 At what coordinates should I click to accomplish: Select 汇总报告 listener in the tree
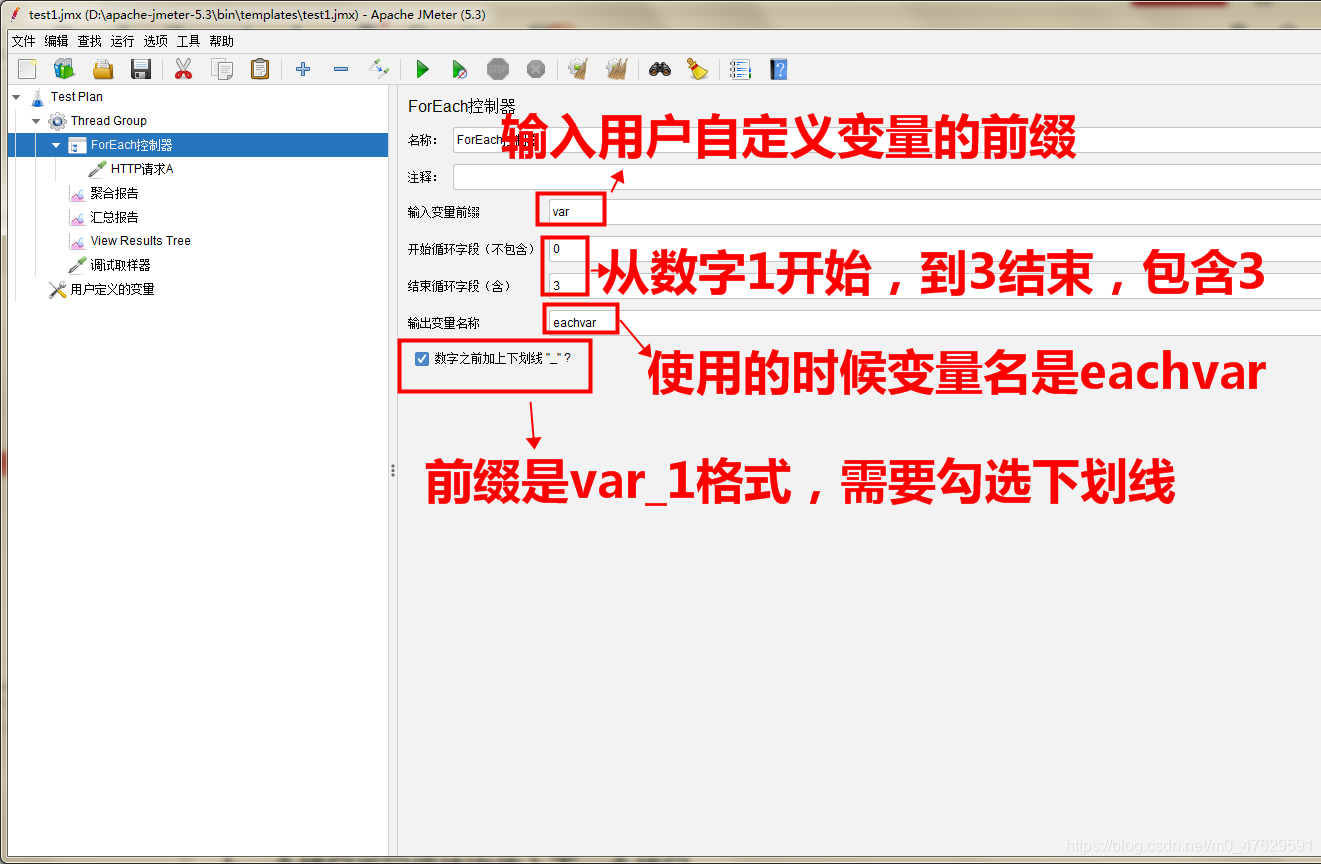(114, 217)
